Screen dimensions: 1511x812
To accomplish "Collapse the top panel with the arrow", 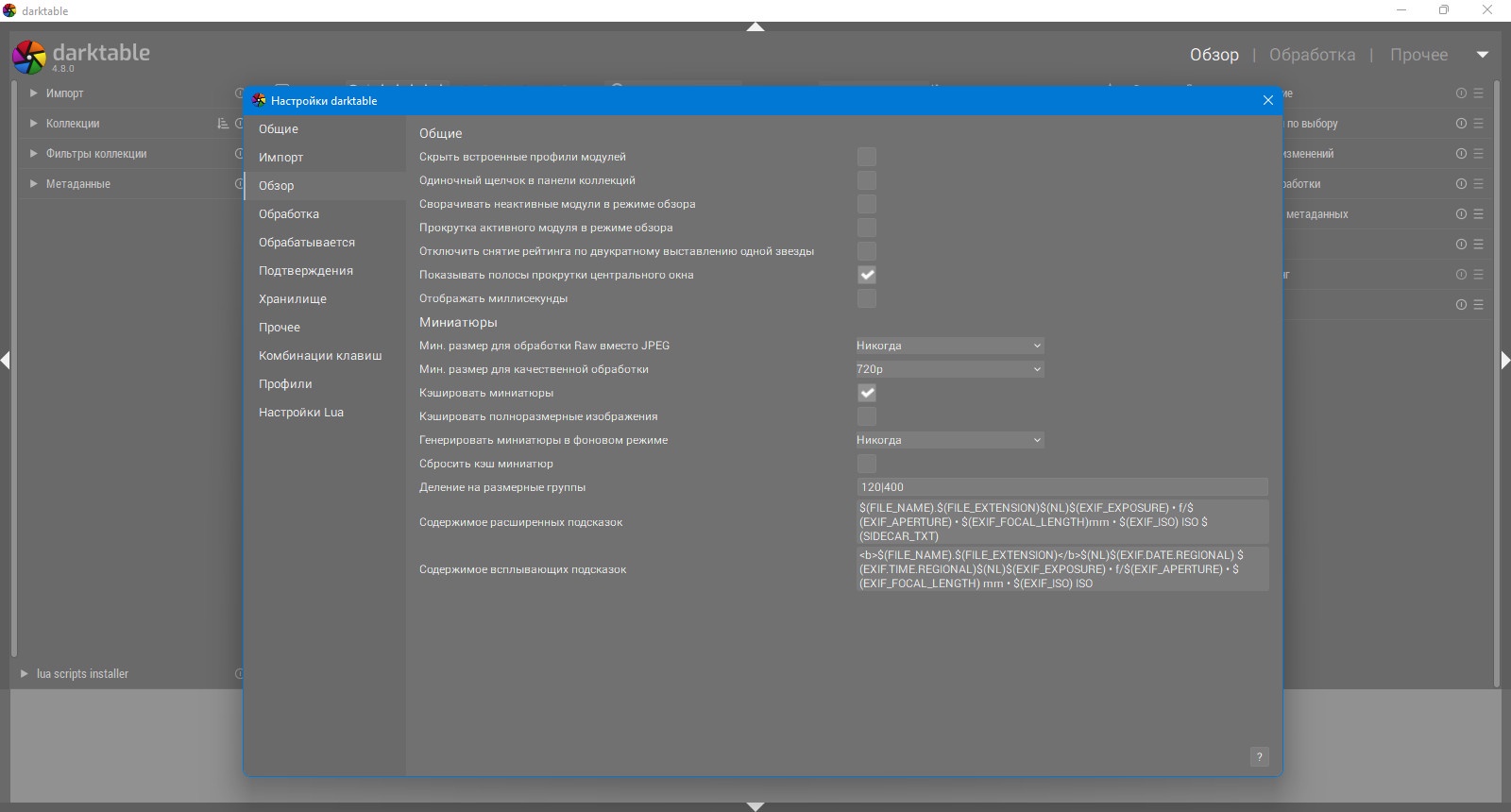I will [755, 27].
